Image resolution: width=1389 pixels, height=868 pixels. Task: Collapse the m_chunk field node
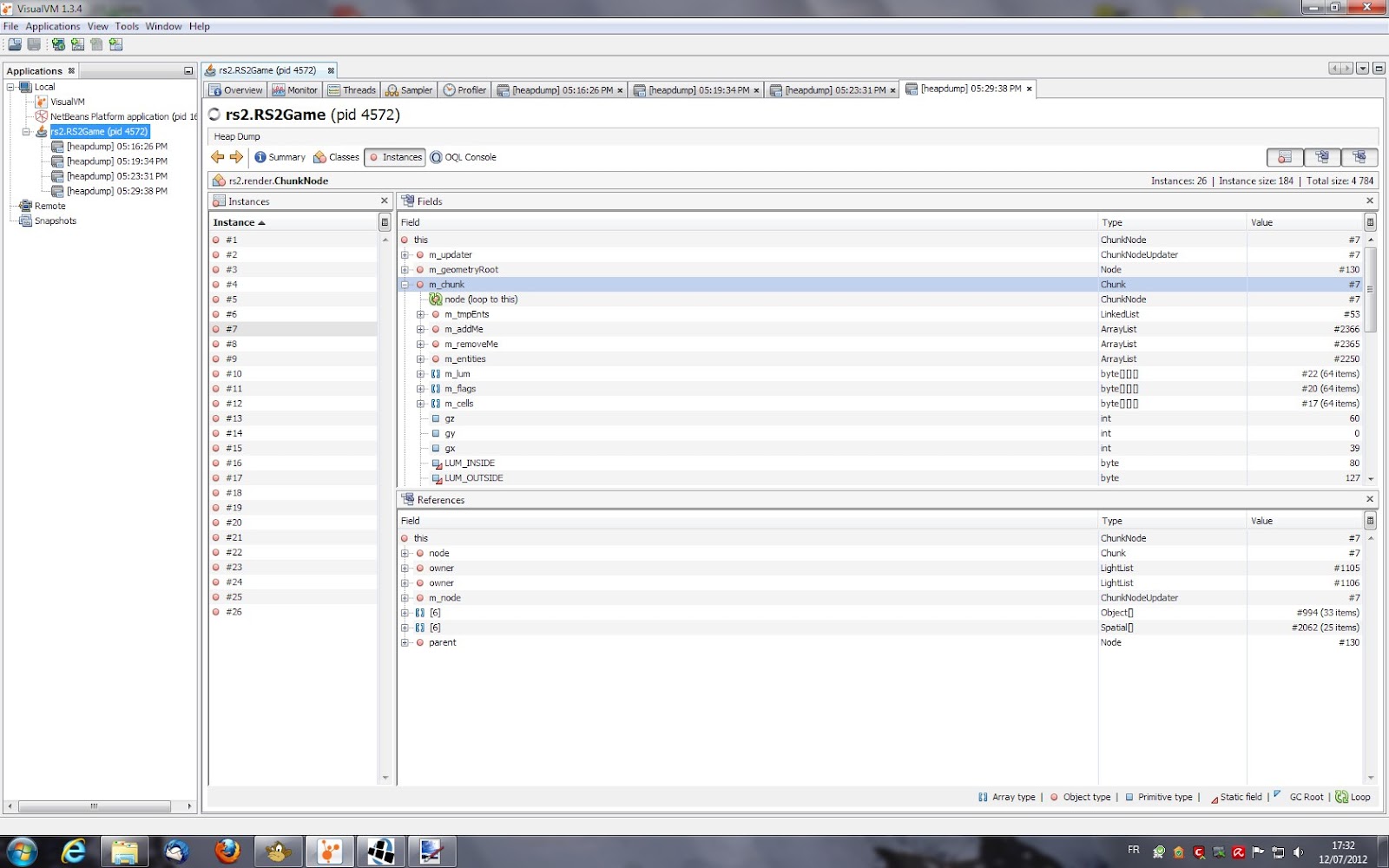tap(405, 285)
